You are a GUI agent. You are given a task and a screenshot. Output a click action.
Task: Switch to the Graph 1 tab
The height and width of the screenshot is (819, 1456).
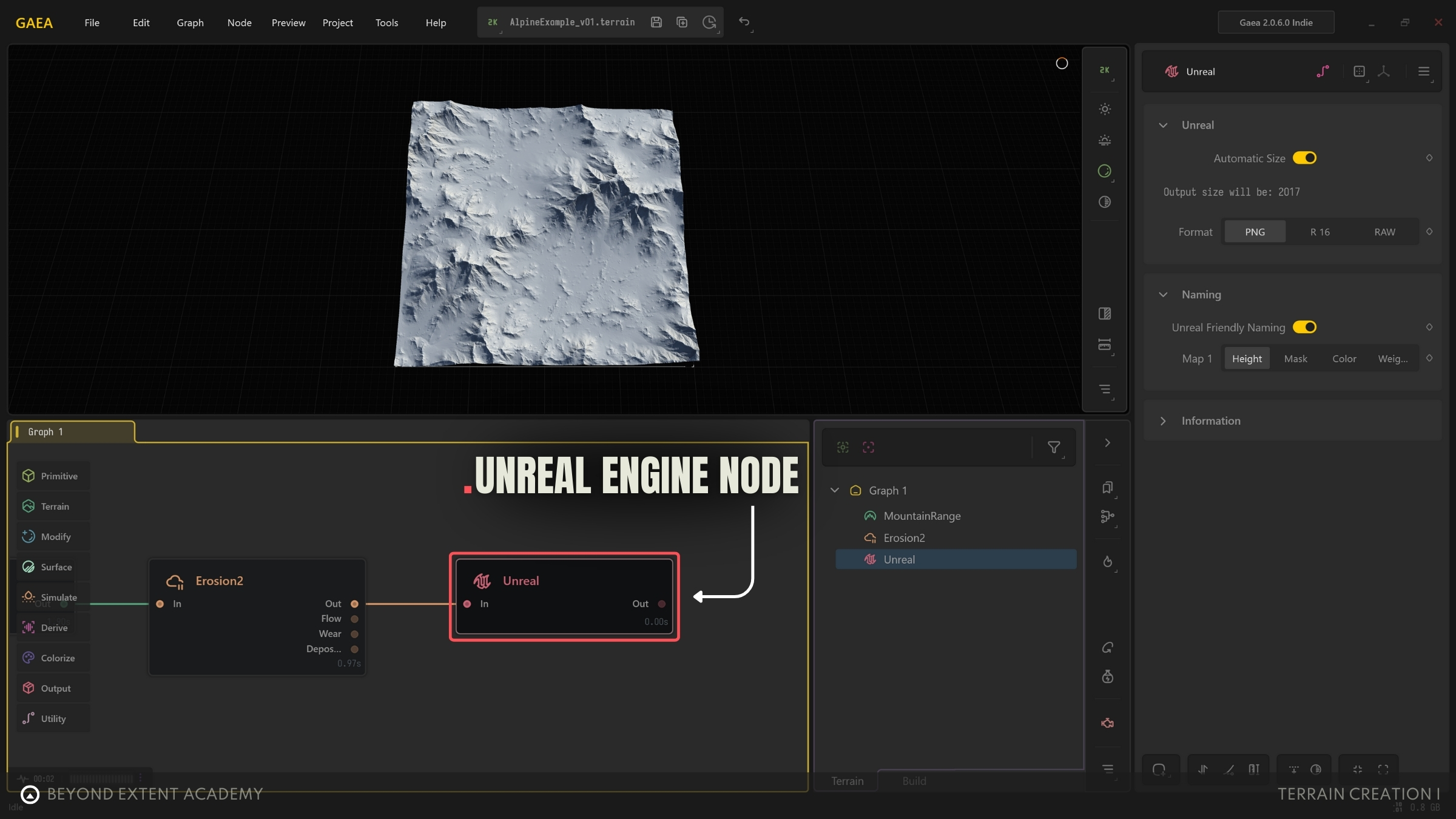(x=73, y=432)
